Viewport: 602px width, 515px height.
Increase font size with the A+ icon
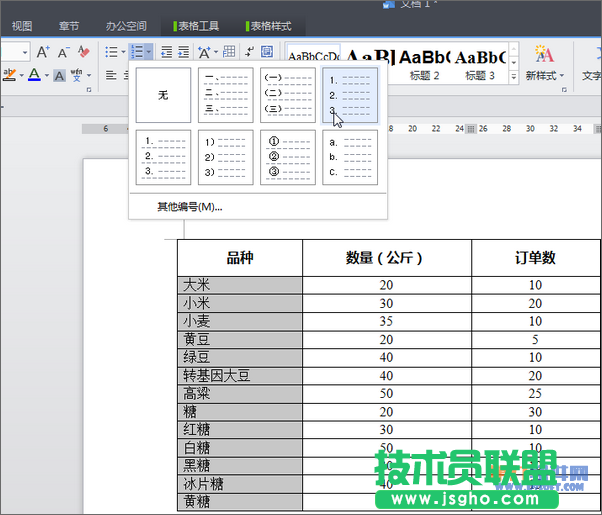[43, 52]
